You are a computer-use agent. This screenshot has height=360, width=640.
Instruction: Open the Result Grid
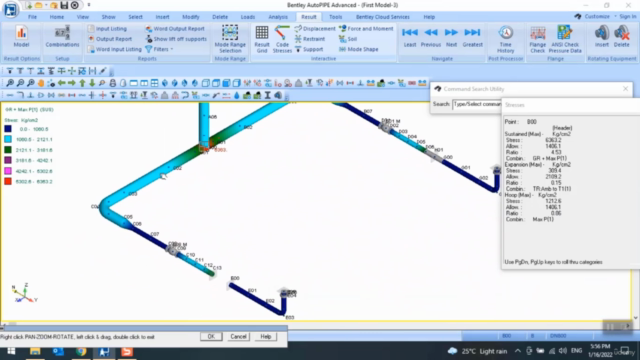click(x=262, y=38)
